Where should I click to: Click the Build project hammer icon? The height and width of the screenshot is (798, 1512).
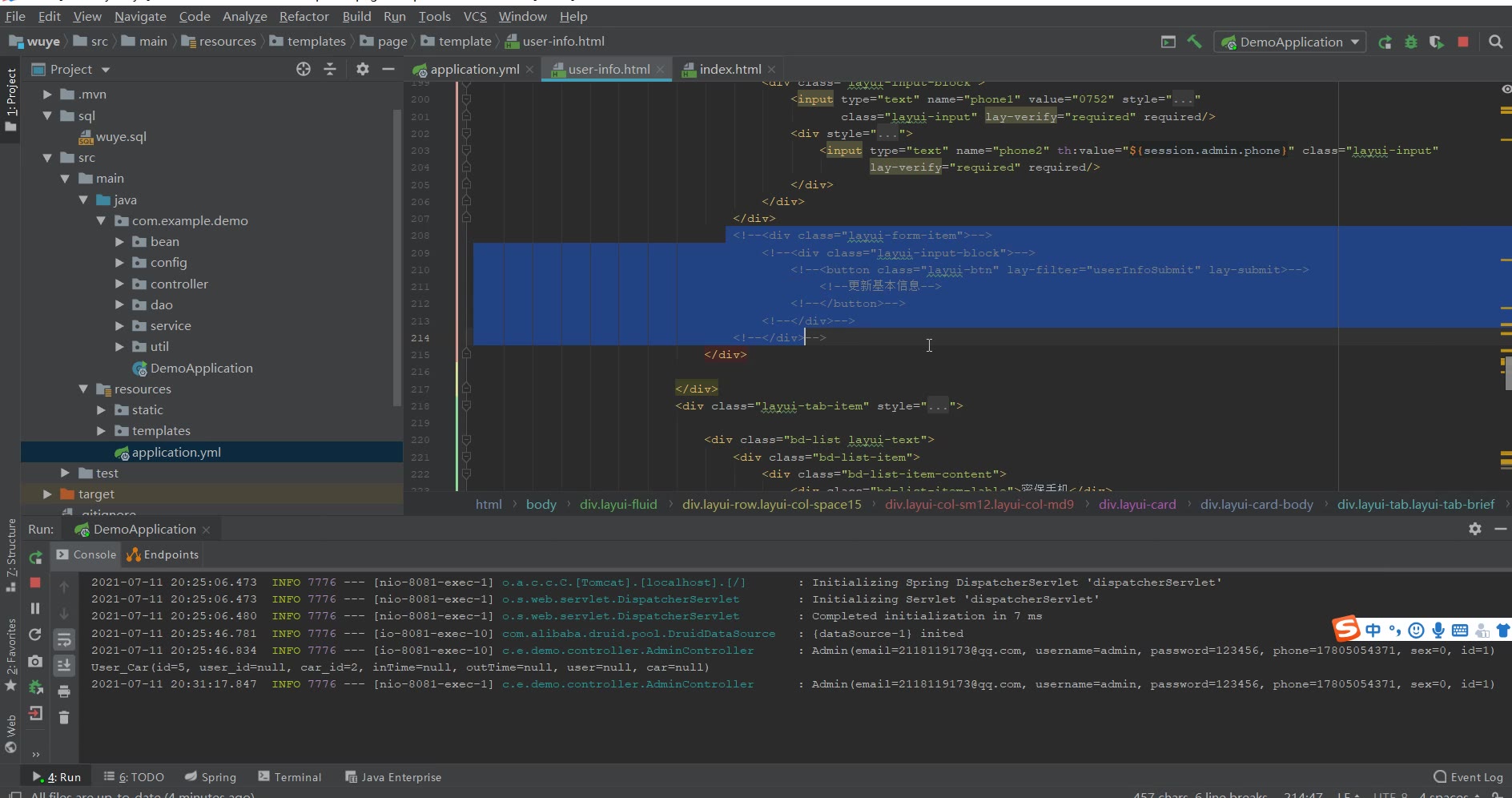[x=1194, y=42]
